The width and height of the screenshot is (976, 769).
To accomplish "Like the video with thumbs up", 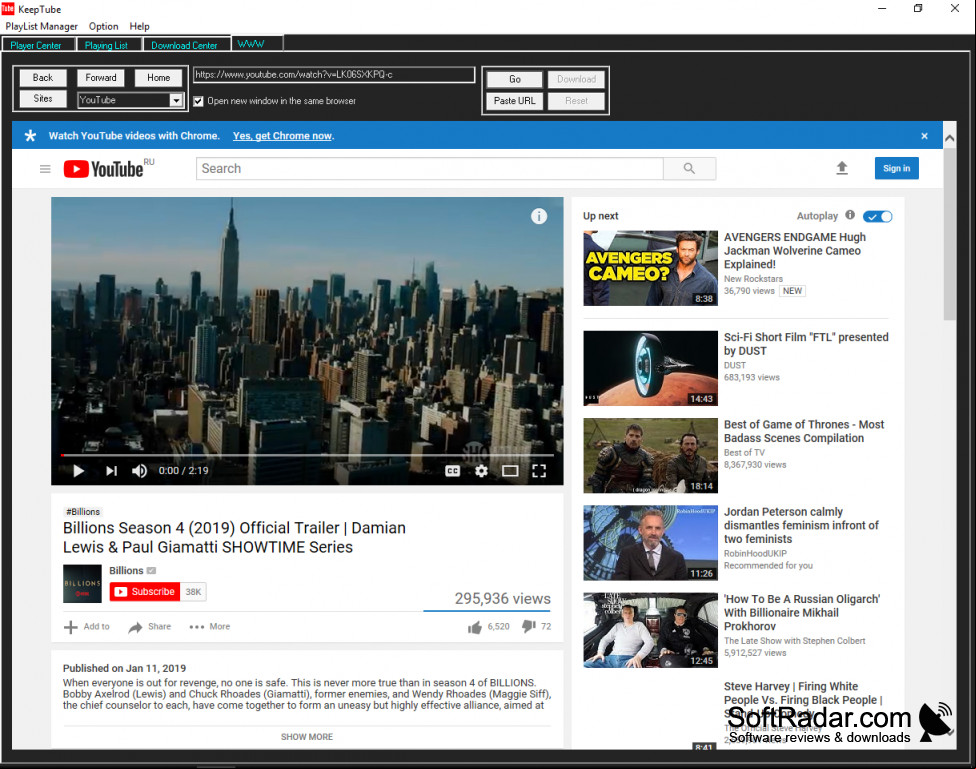I will pyautogui.click(x=475, y=627).
